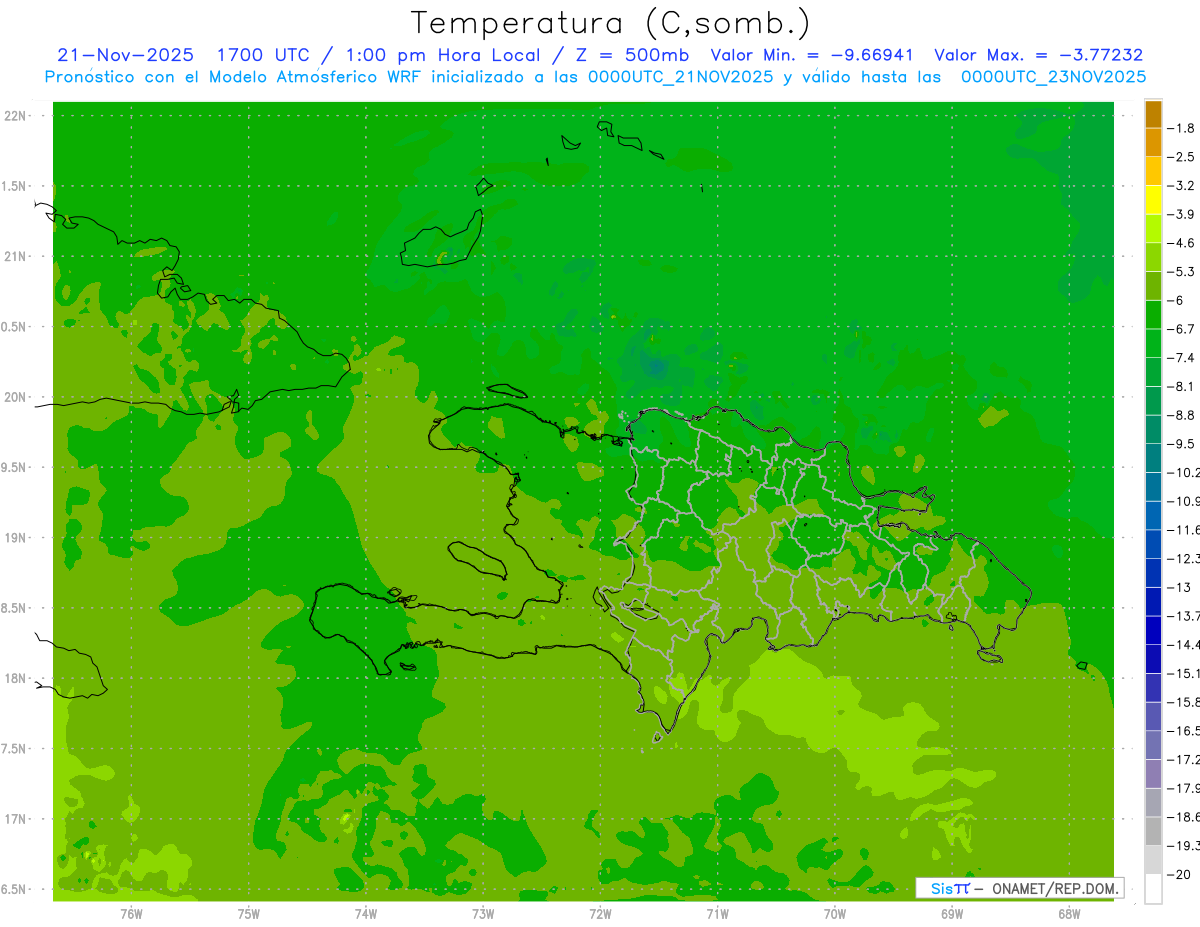
Task: Click "Valor Max. = -3.77232" value
Action: tap(1038, 55)
